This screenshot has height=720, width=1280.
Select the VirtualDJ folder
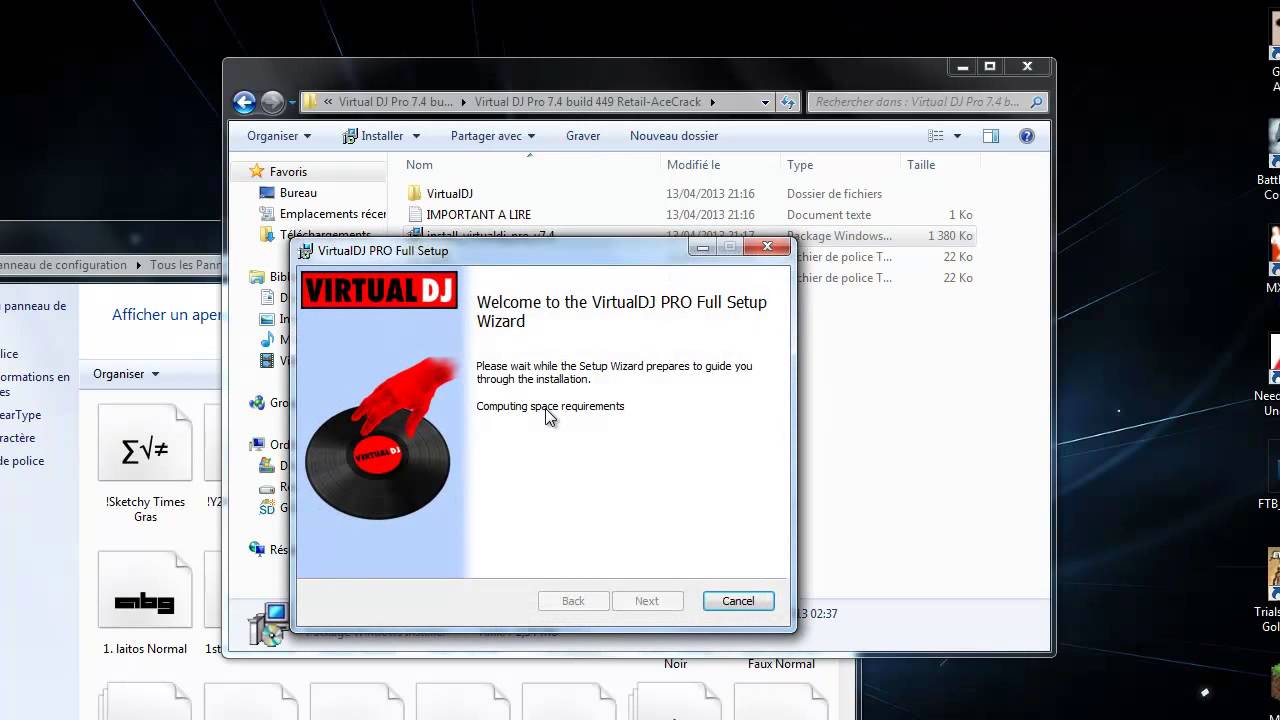(x=449, y=194)
